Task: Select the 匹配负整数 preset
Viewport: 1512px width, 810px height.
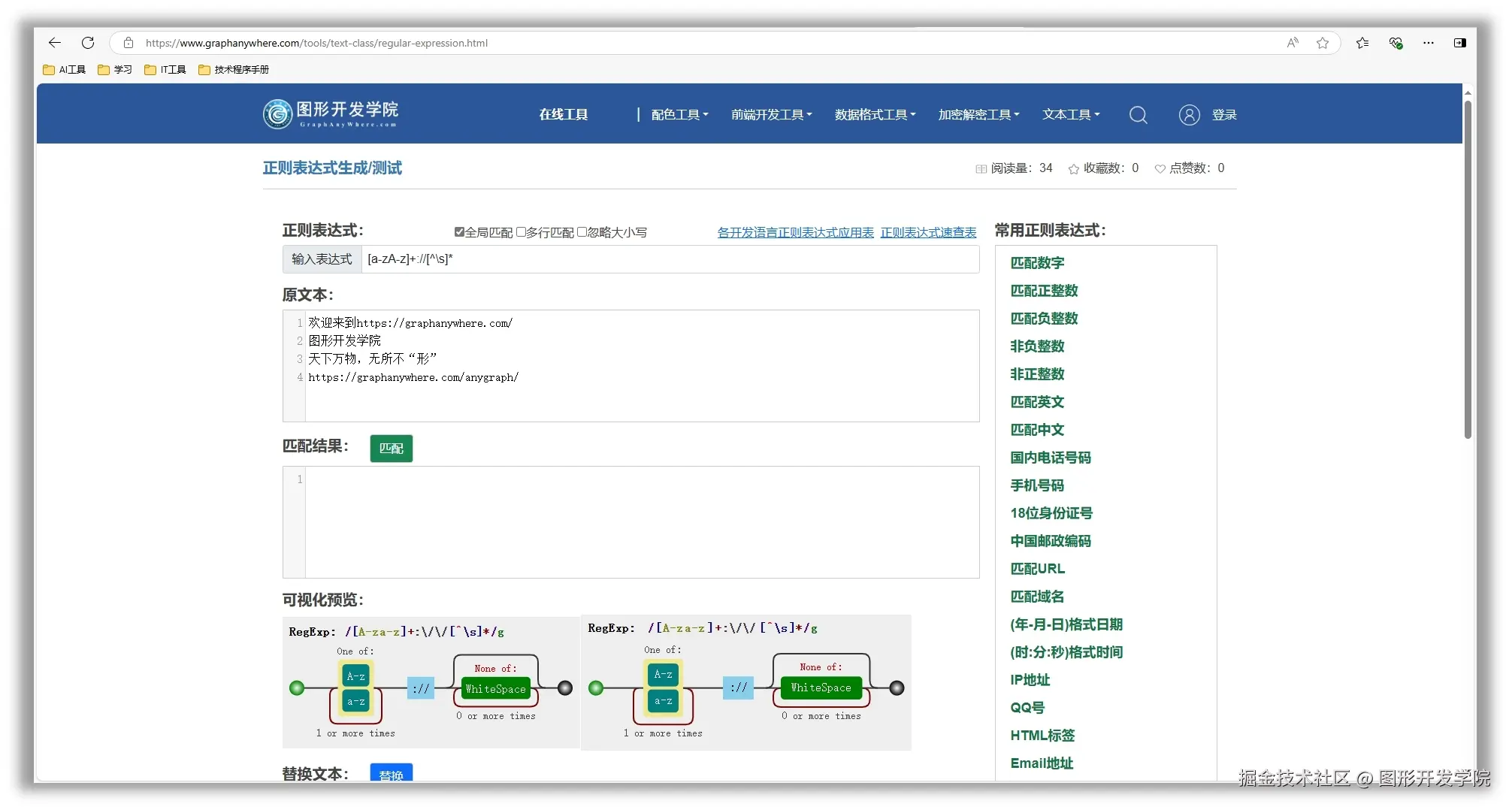Action: (x=1044, y=319)
